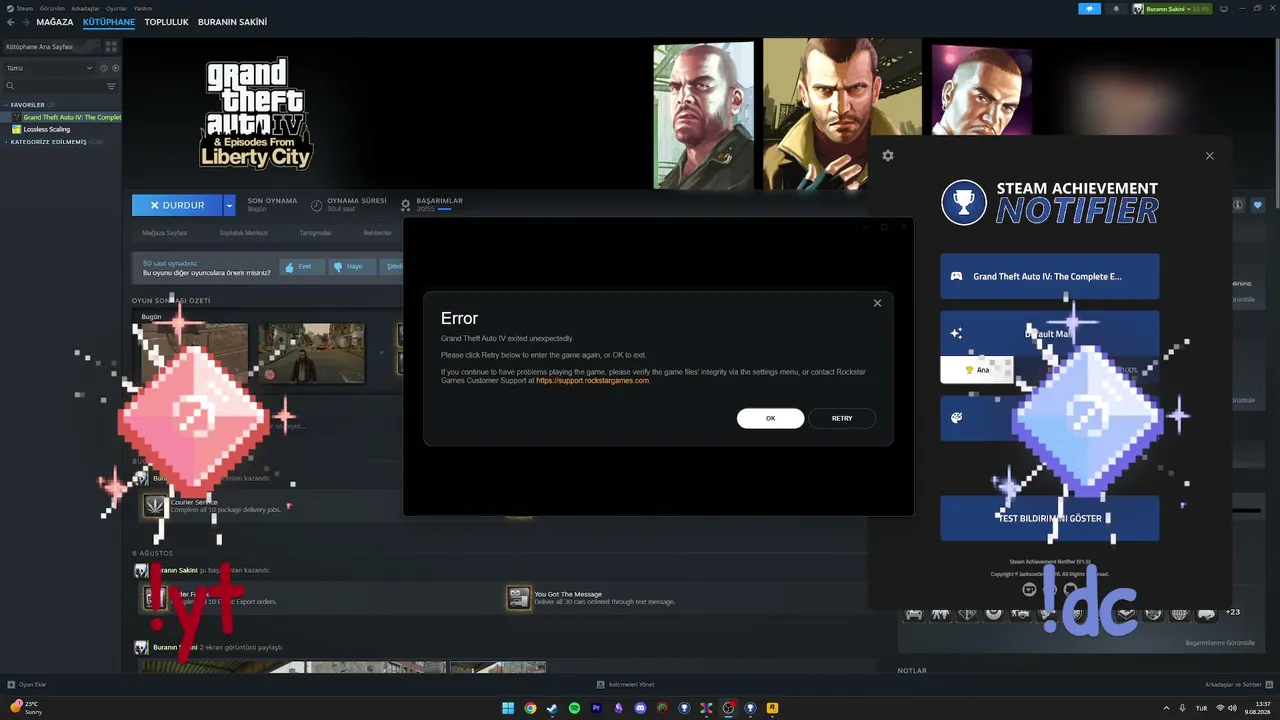Image resolution: width=1280 pixels, height=720 pixels.
Task: Open Windows Start menu
Action: point(508,708)
